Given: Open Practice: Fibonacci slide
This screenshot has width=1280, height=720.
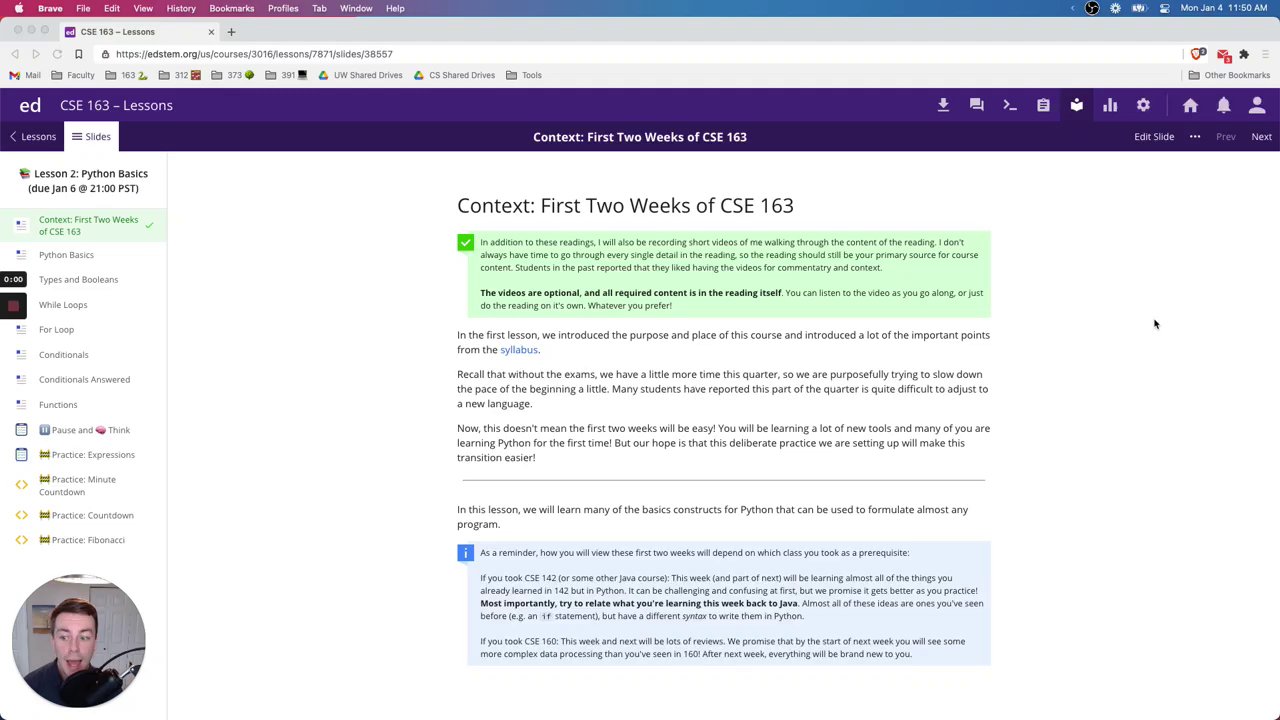Looking at the screenshot, I should (82, 540).
